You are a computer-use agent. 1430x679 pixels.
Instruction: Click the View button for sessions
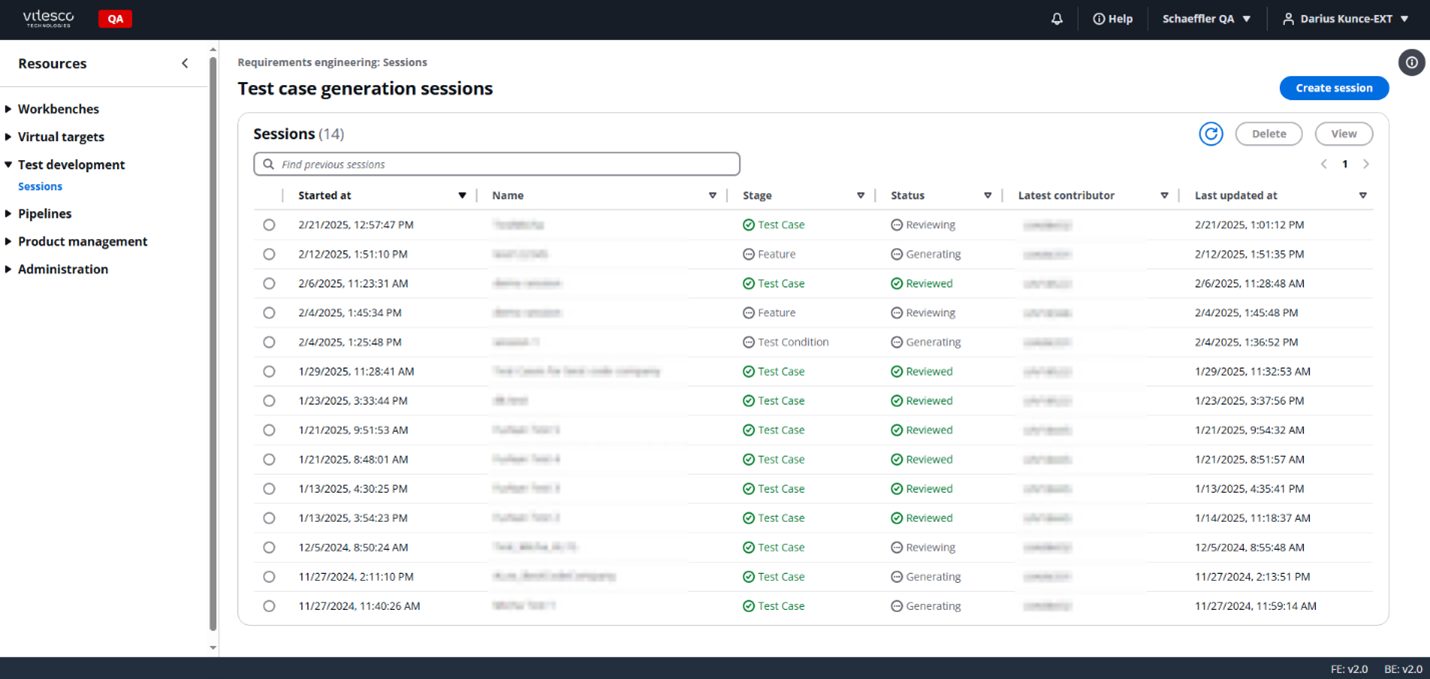click(1344, 133)
